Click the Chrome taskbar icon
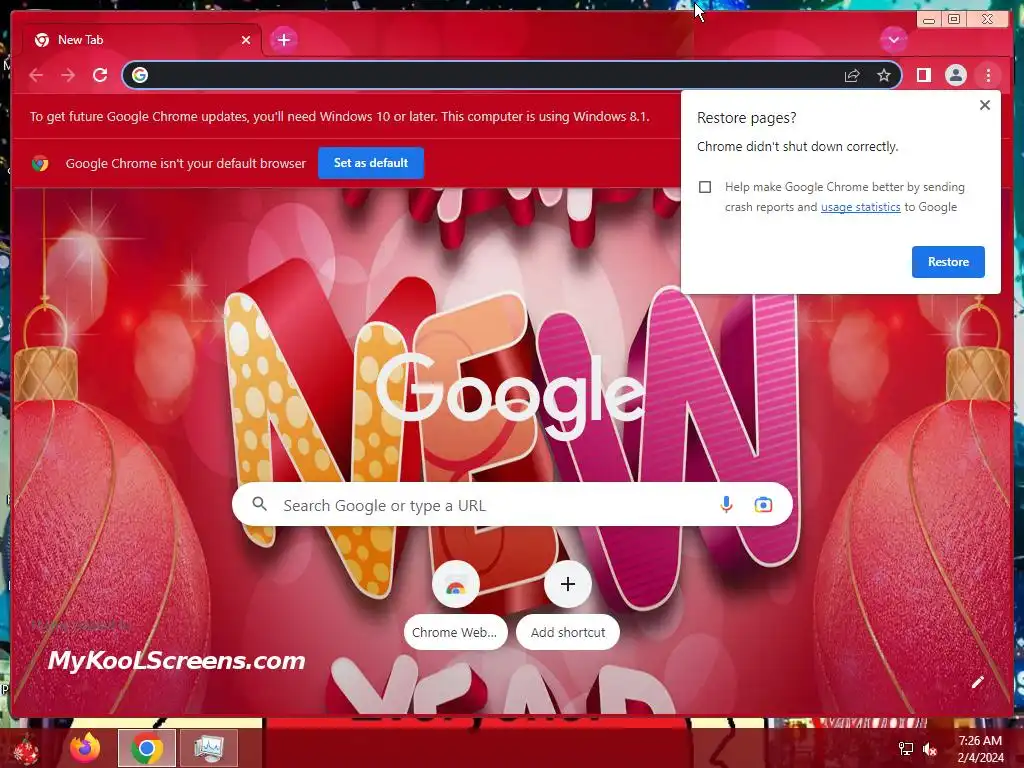Screen dimensions: 1024x768 [x=147, y=748]
